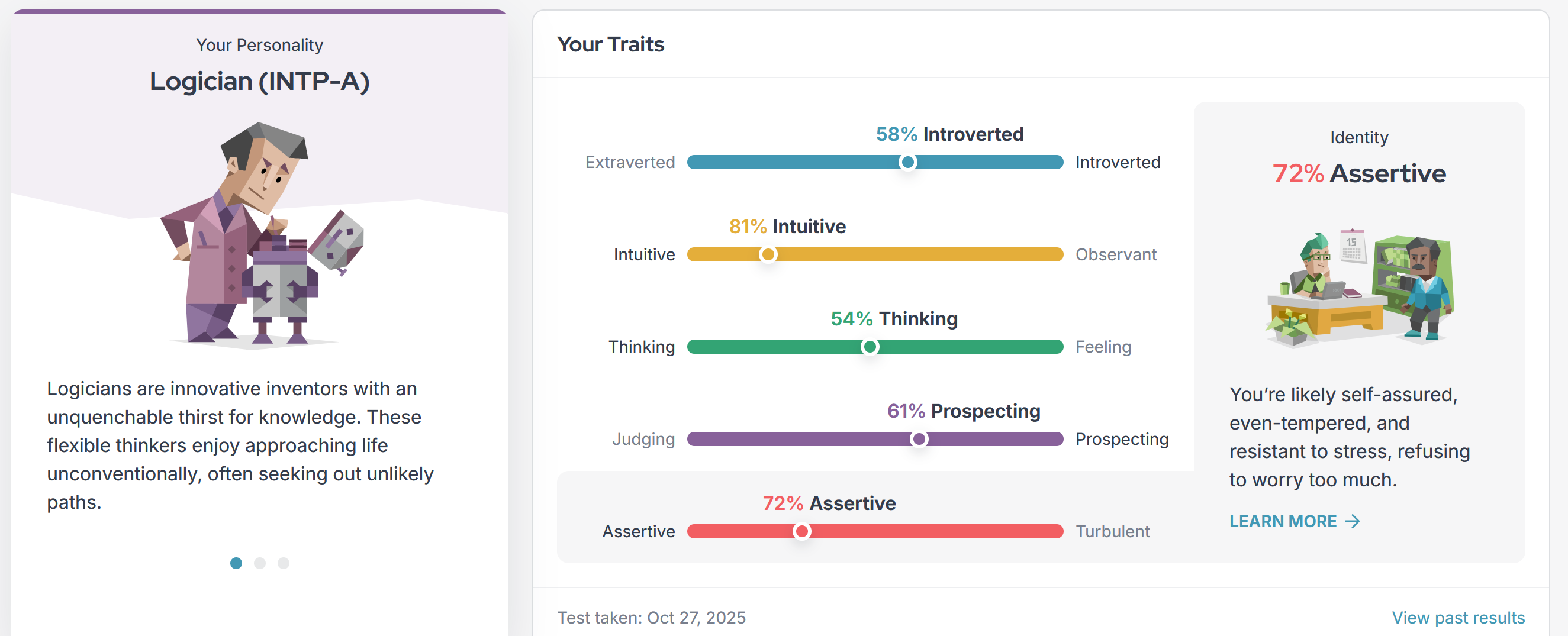1568x636 pixels.
Task: Select the 58% Introverted trait heading
Action: click(949, 134)
